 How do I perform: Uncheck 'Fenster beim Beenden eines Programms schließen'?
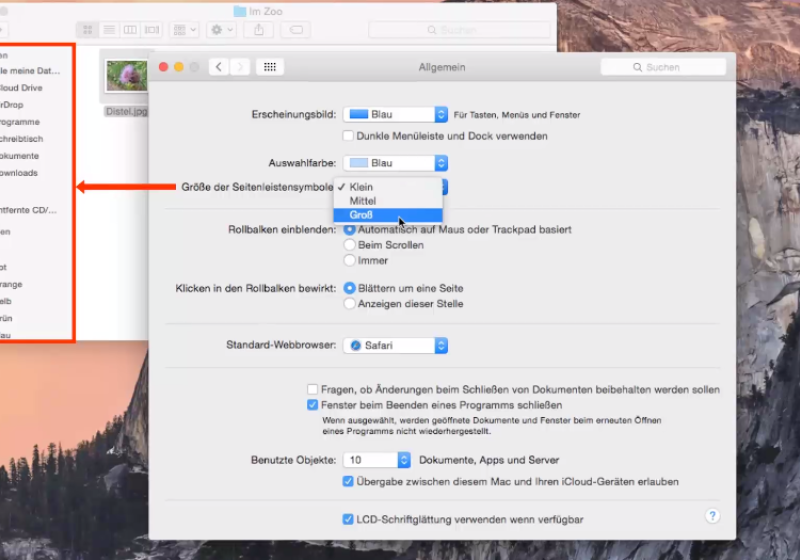tap(313, 406)
